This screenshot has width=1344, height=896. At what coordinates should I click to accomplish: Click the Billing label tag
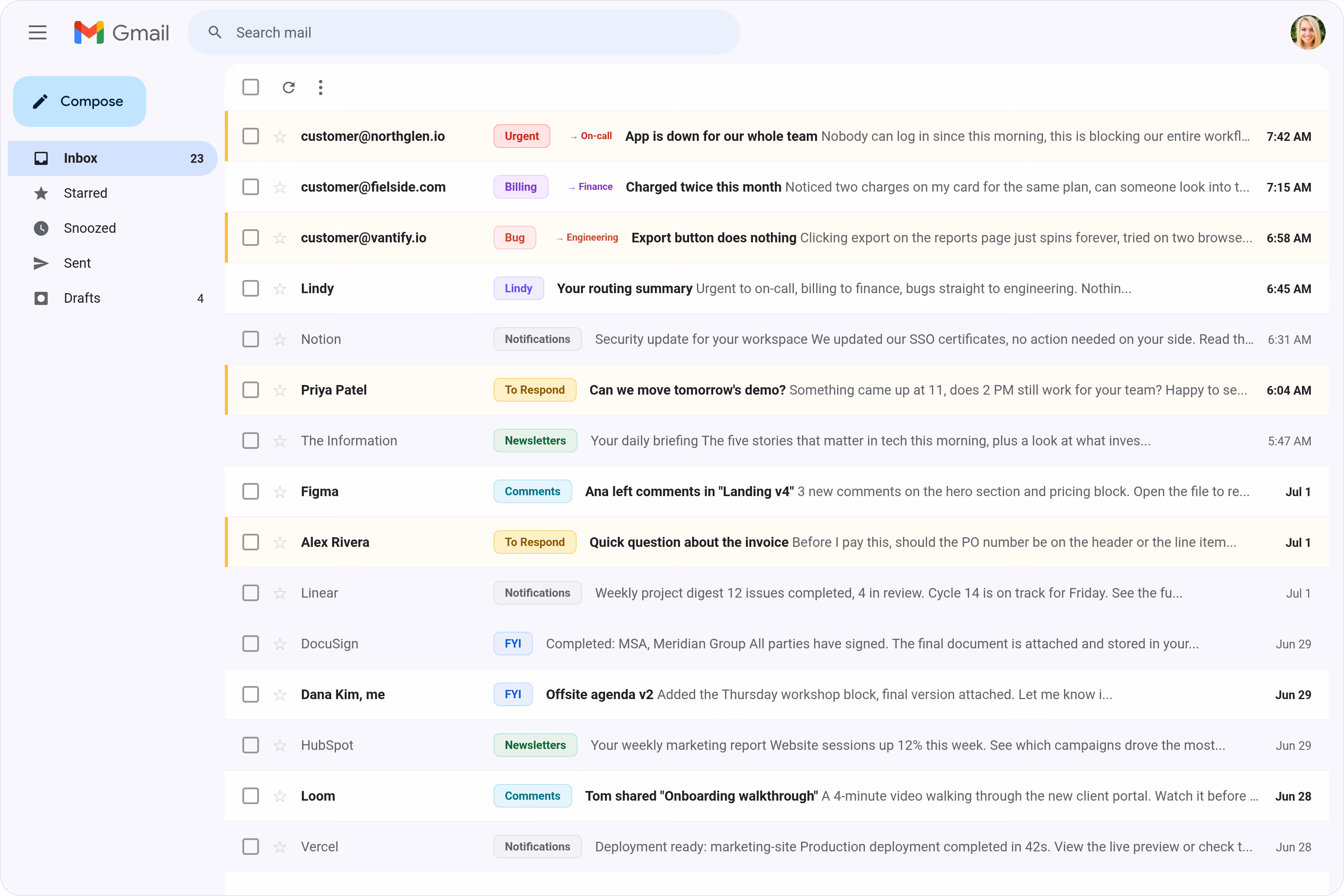tap(521, 187)
